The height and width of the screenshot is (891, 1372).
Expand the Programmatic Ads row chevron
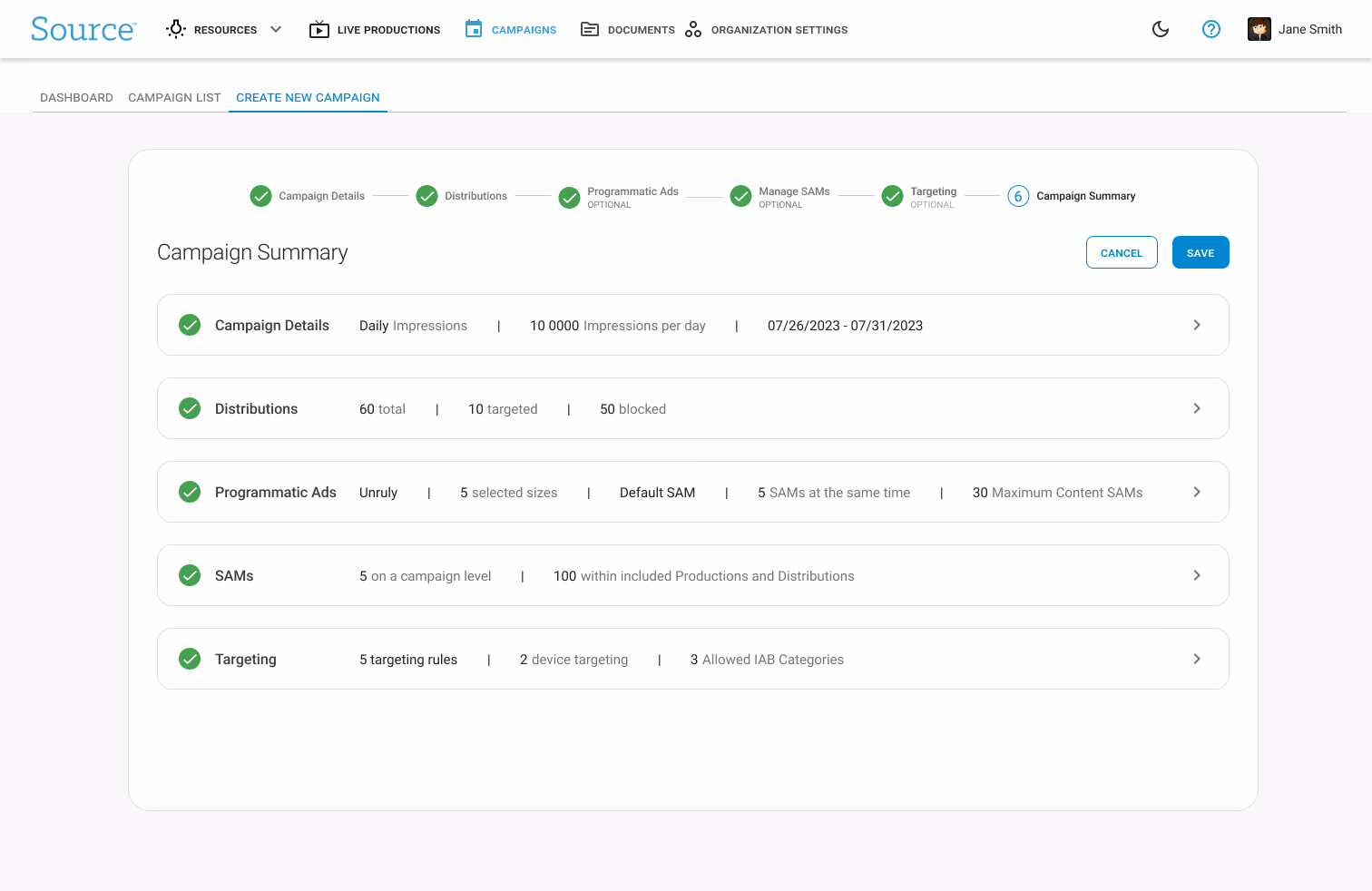point(1197,492)
